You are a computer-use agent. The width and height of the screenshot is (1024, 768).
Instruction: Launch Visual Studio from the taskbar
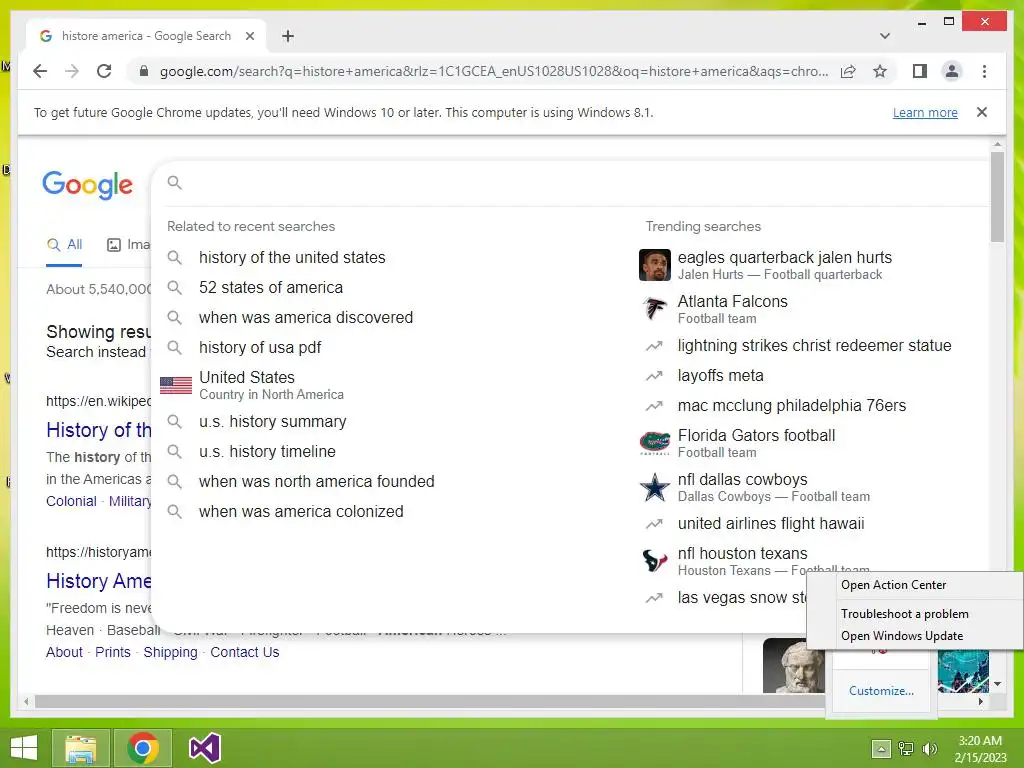(x=205, y=748)
